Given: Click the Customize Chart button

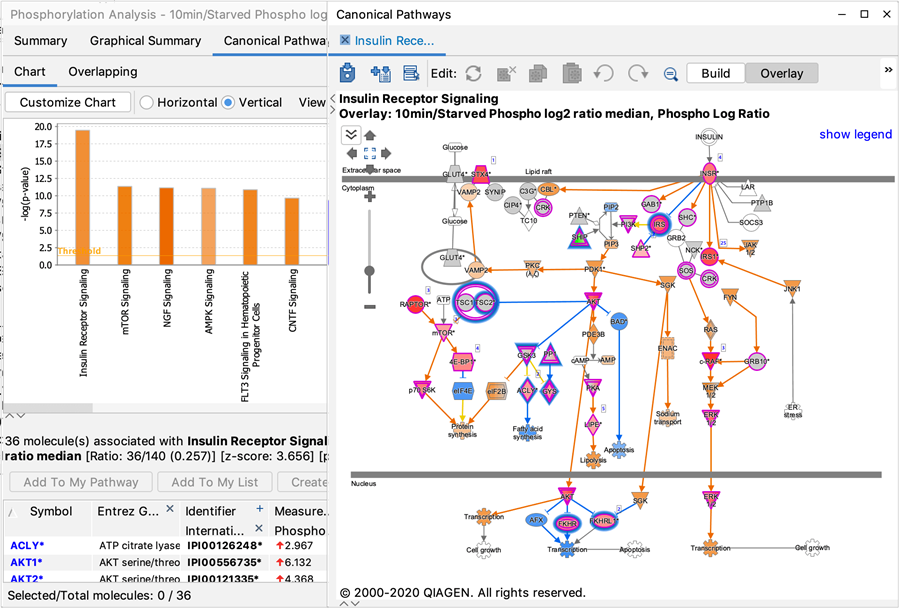Looking at the screenshot, I should click(x=68, y=102).
